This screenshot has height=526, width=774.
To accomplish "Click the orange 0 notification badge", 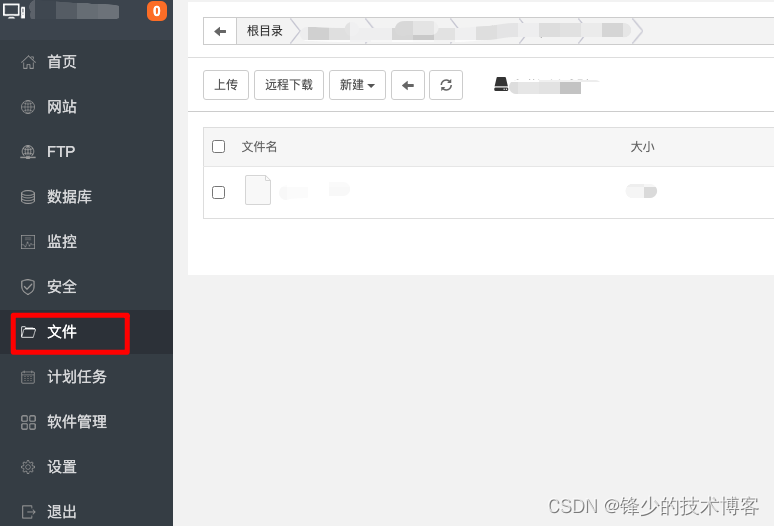I will 156,11.
